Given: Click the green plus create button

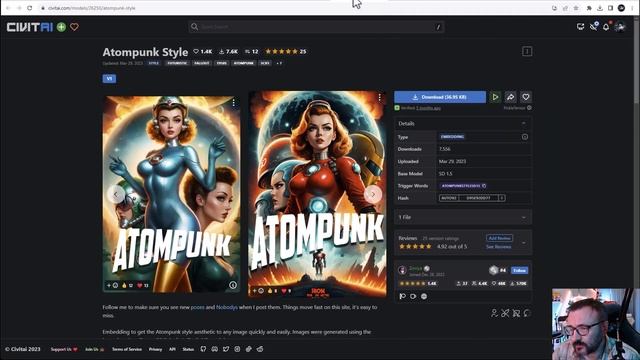Looking at the screenshot, I should (61, 27).
